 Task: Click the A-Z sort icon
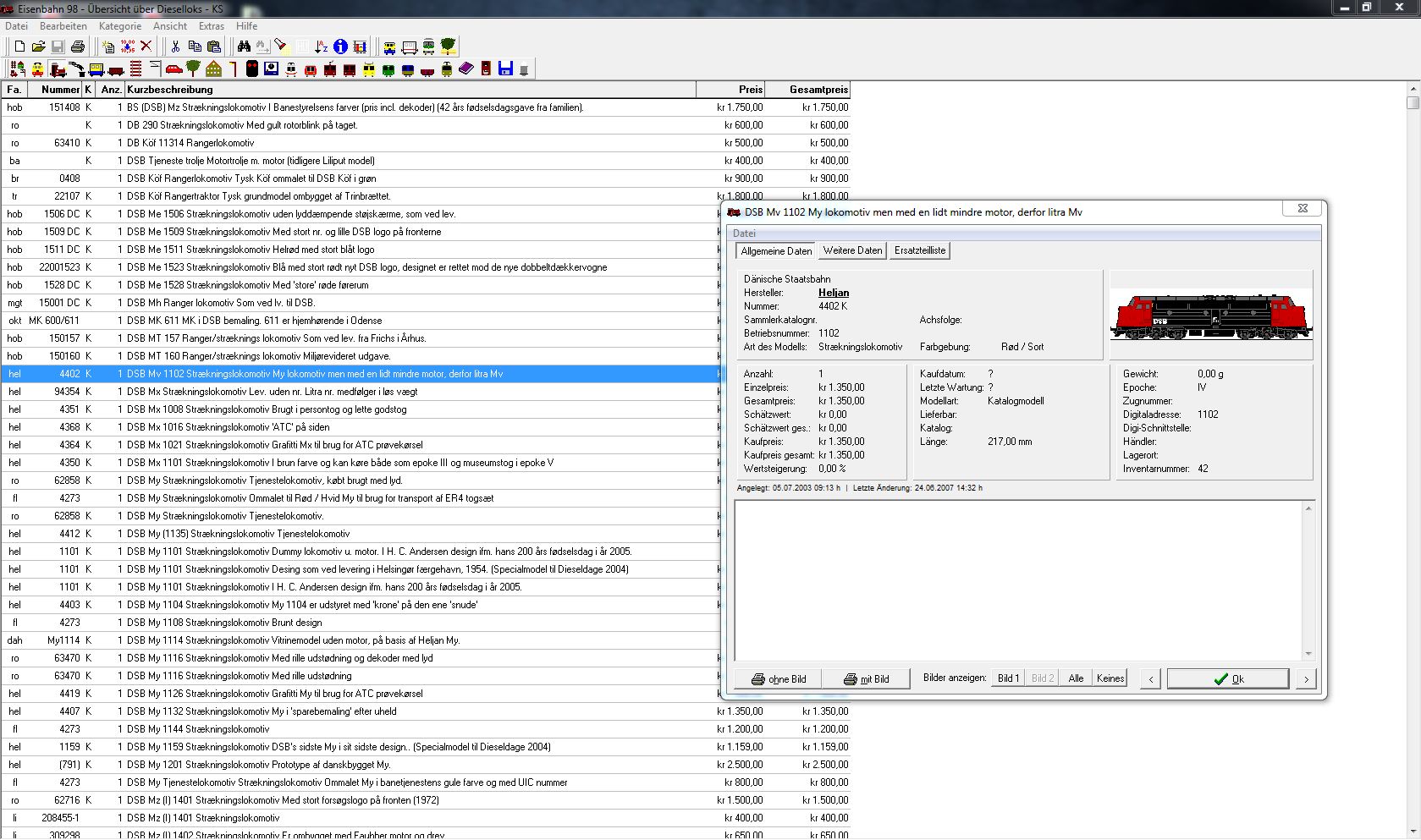(x=321, y=47)
